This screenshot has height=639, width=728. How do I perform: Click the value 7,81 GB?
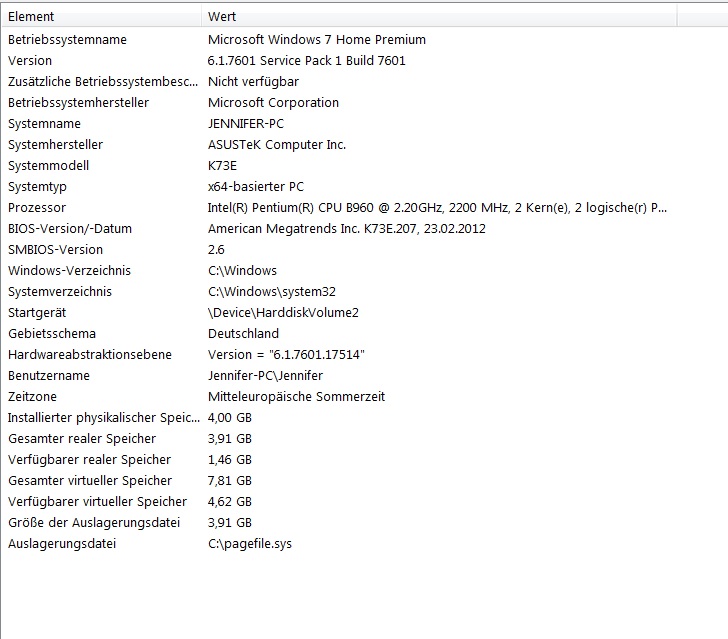pos(229,480)
